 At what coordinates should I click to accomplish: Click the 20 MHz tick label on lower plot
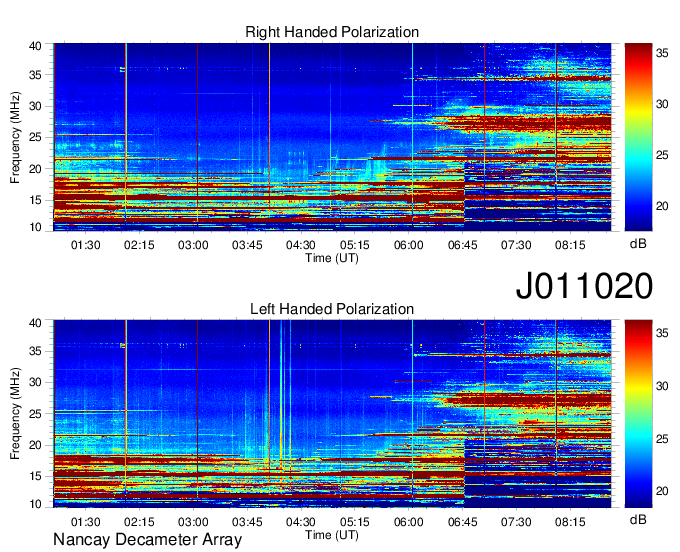(x=35, y=445)
